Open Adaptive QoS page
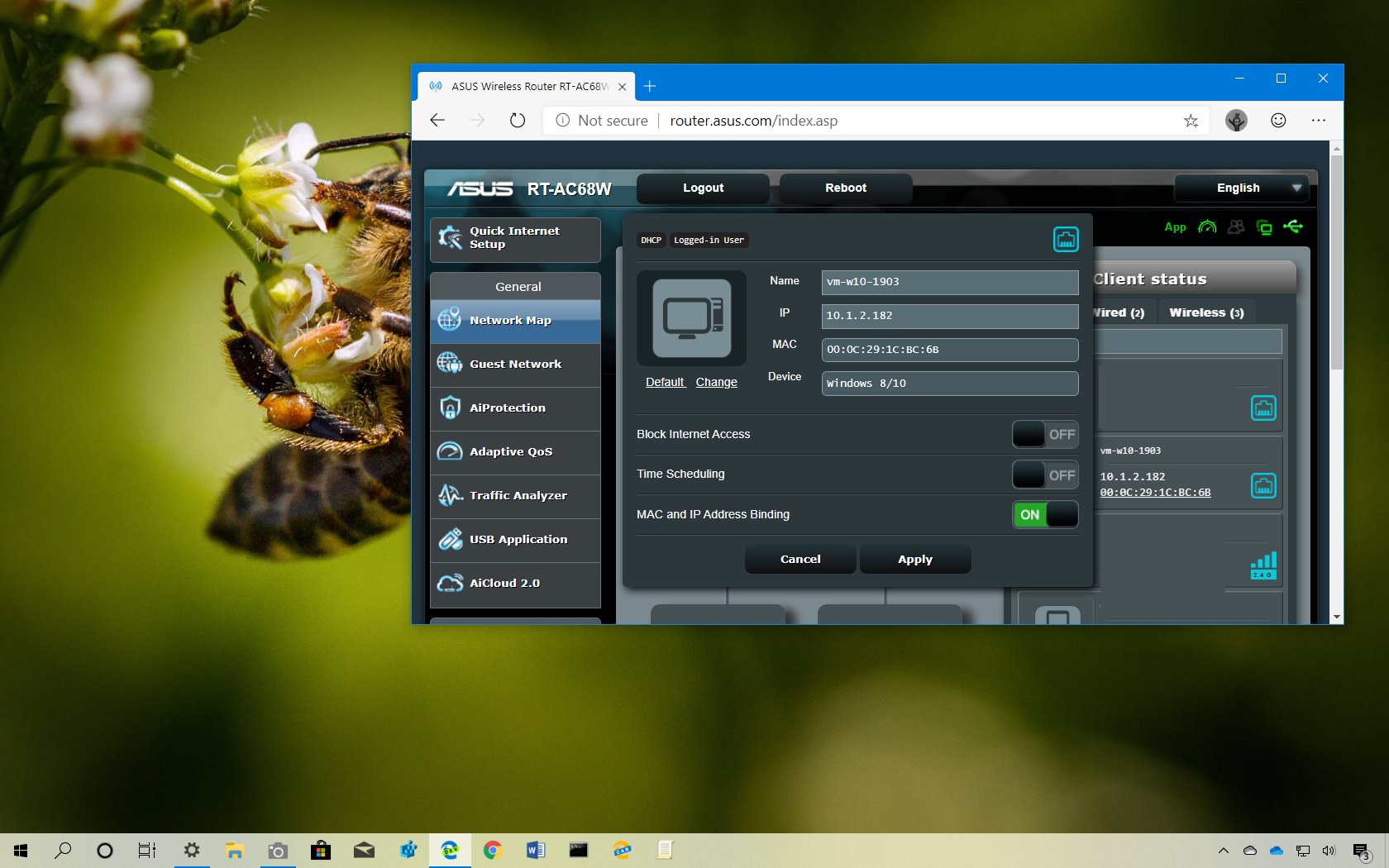 coord(515,452)
